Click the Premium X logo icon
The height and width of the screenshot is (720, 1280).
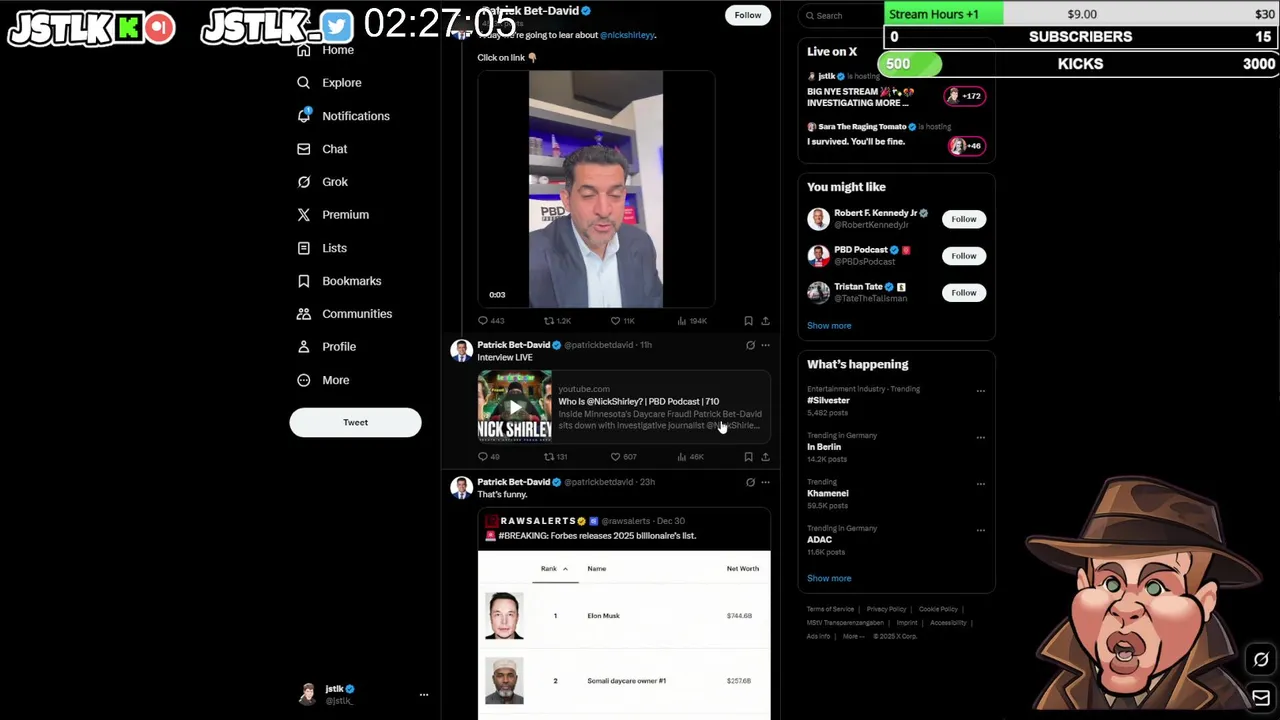(x=304, y=215)
